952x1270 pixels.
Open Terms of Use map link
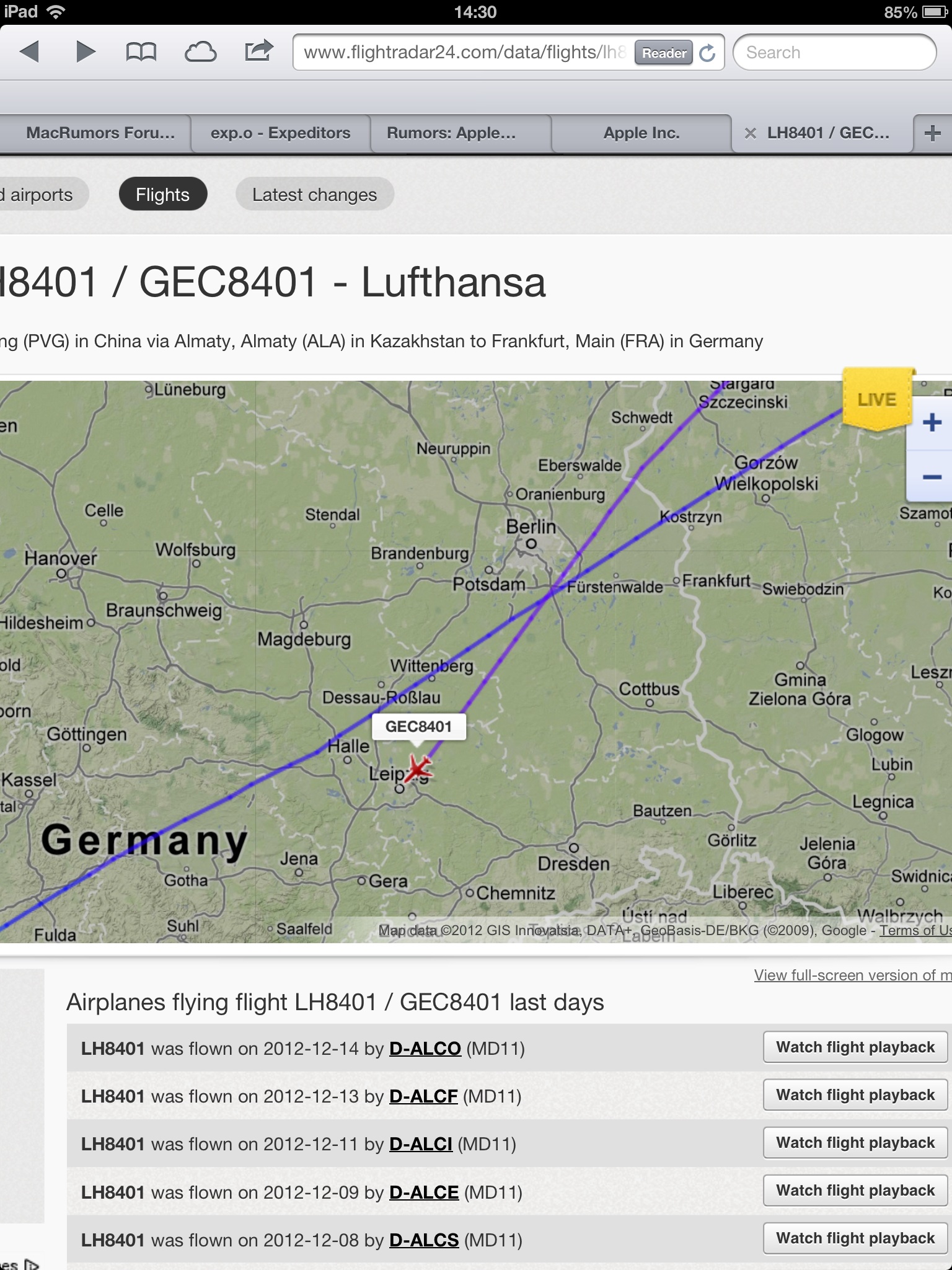pos(915,930)
